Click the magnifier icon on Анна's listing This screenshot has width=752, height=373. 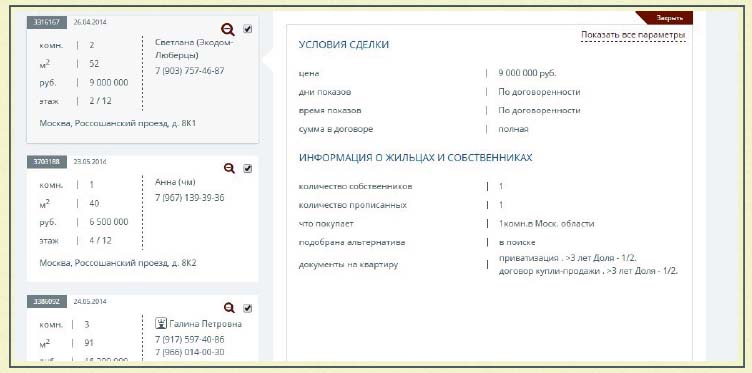coord(229,168)
